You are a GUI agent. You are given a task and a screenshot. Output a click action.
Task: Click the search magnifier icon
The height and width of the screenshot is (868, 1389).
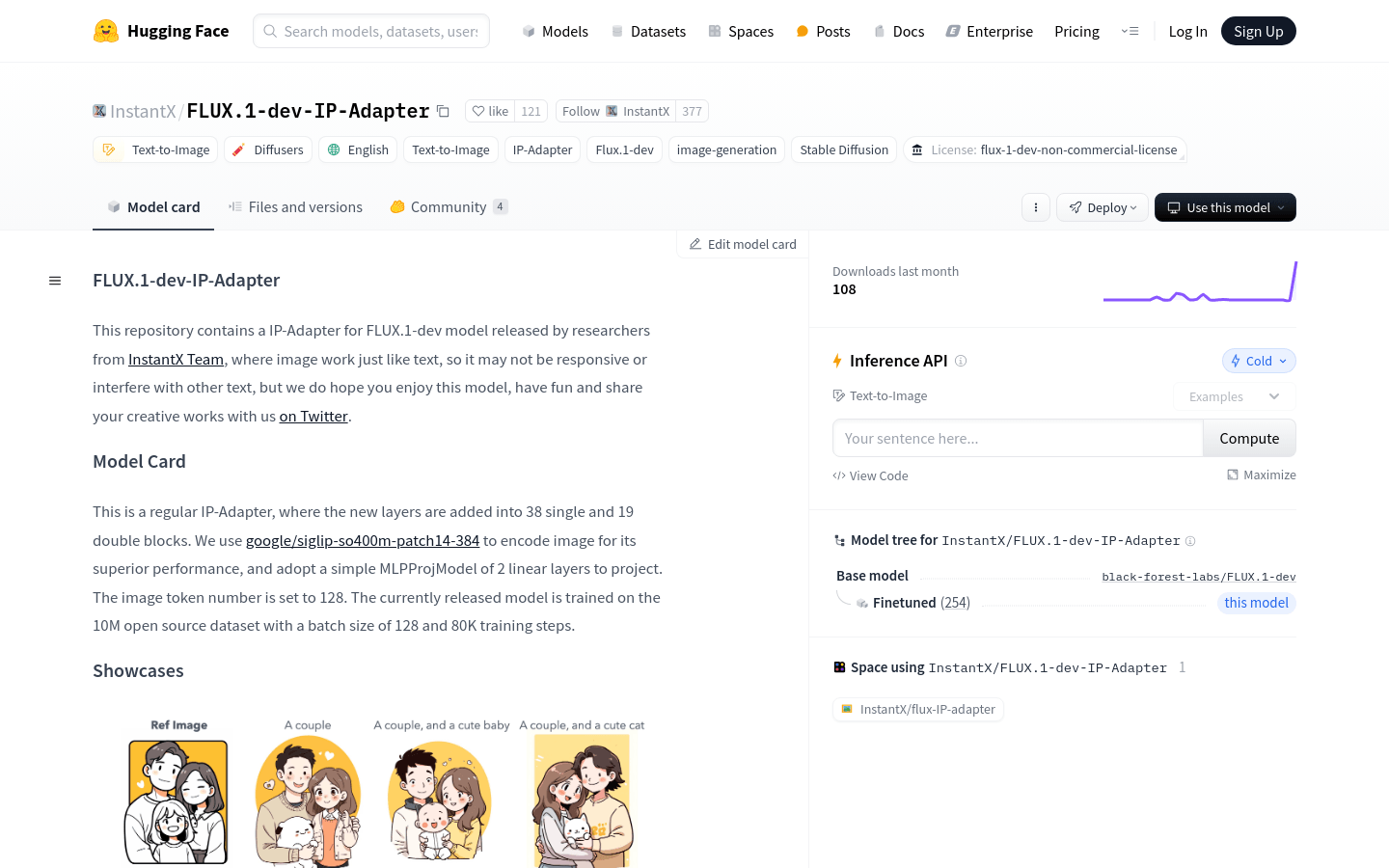pyautogui.click(x=270, y=31)
